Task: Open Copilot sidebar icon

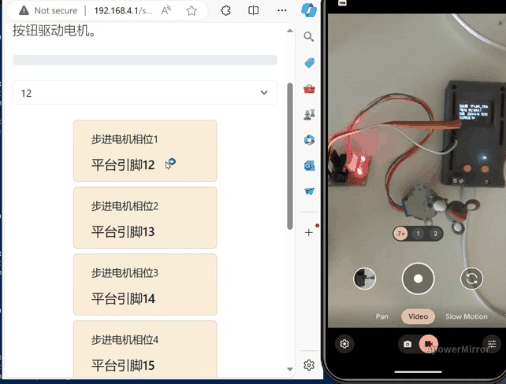Action: 309,10
